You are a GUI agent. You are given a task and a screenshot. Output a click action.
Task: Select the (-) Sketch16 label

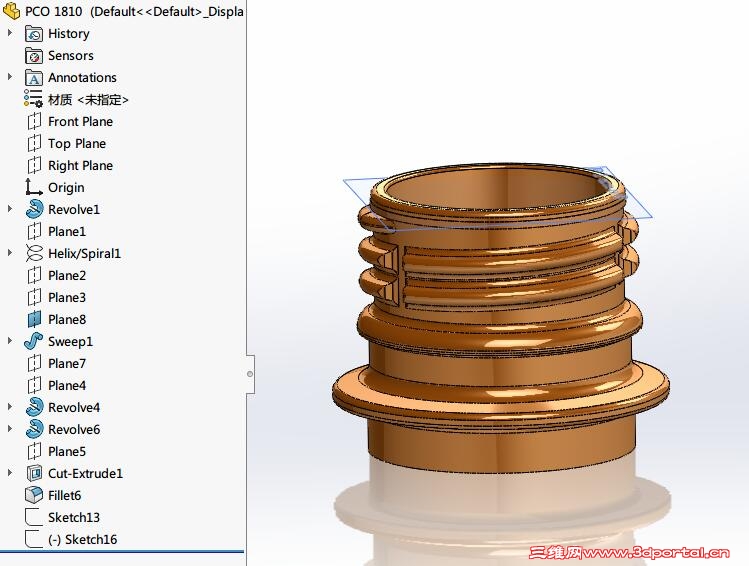82,539
